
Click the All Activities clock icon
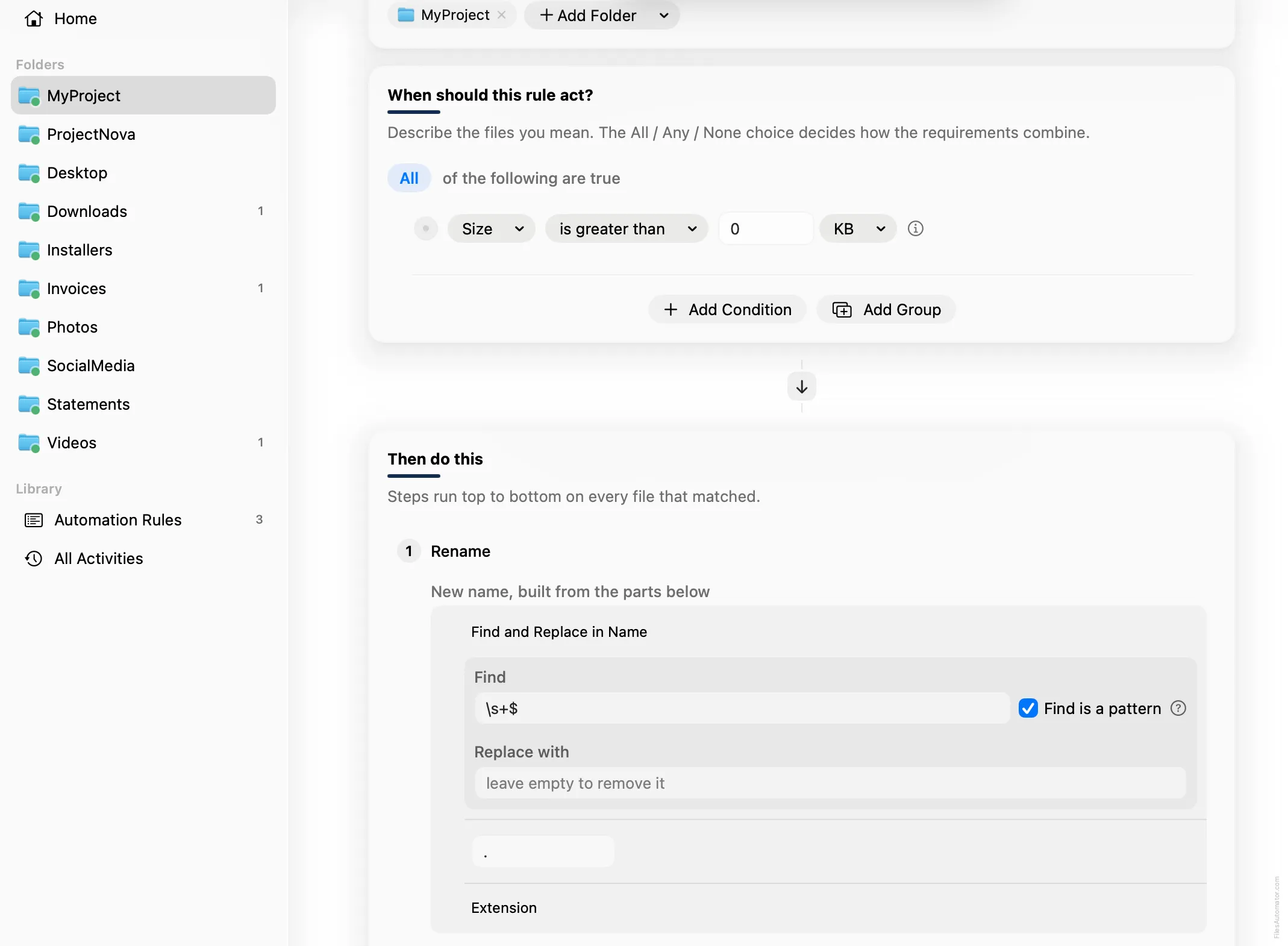[x=34, y=559]
